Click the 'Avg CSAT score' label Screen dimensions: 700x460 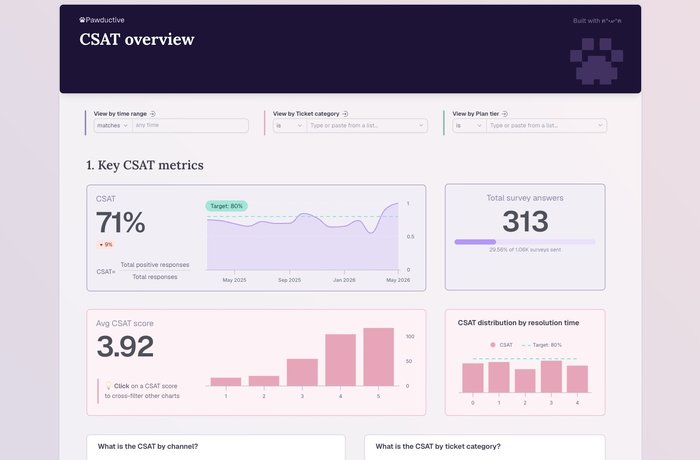[125, 323]
